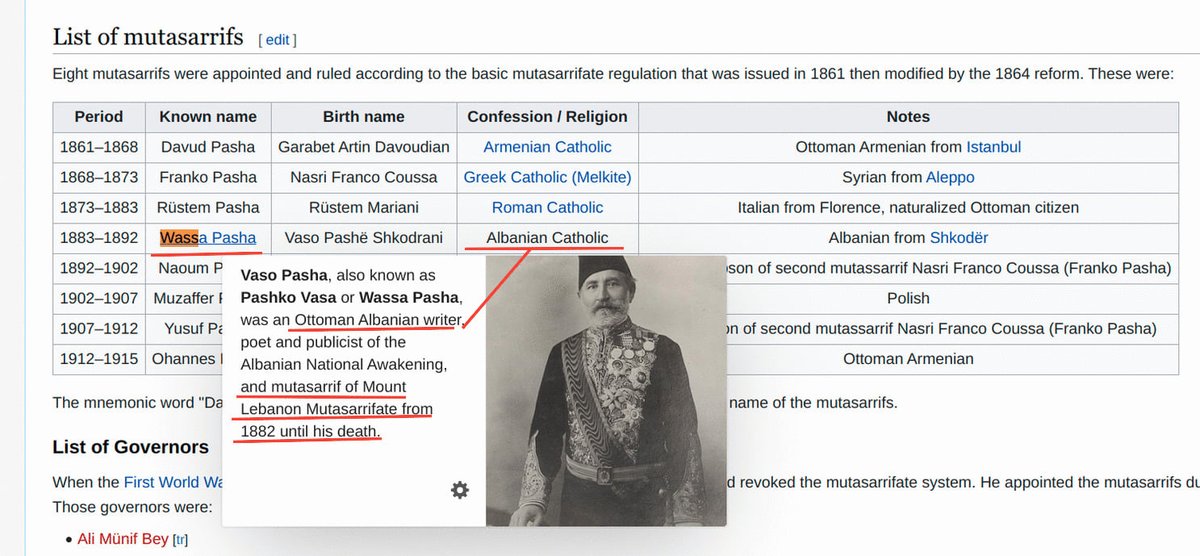Image resolution: width=1200 pixels, height=556 pixels.
Task: Click the List of mutasarrifs heading
Action: click(x=148, y=37)
